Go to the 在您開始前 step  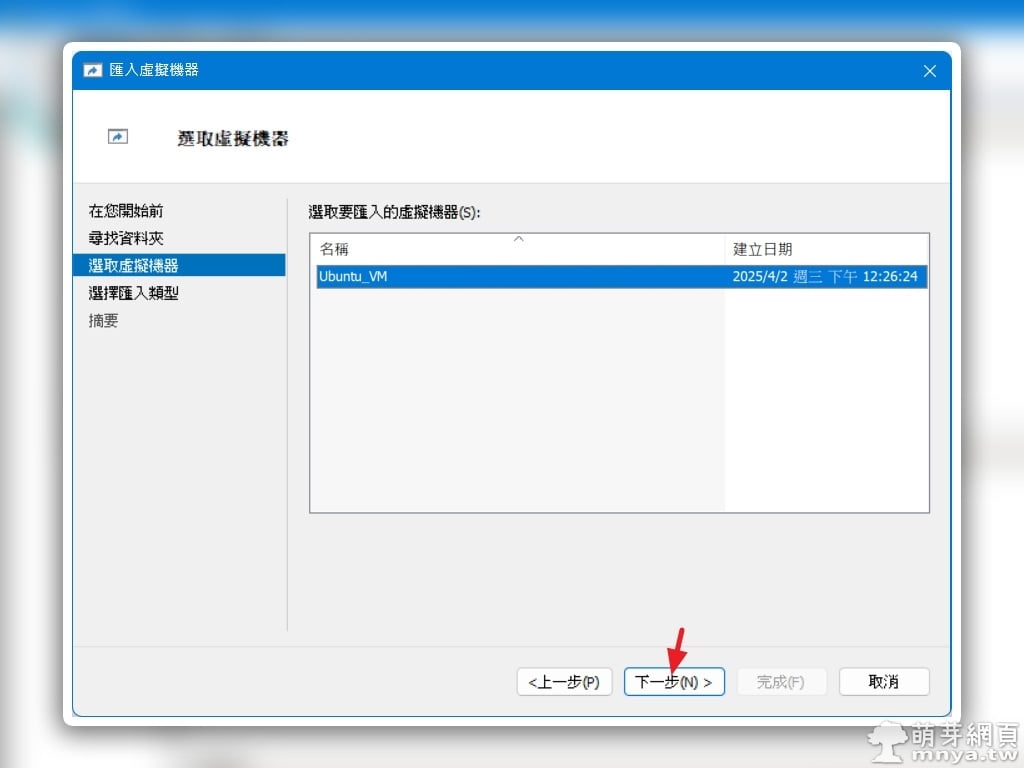point(126,211)
